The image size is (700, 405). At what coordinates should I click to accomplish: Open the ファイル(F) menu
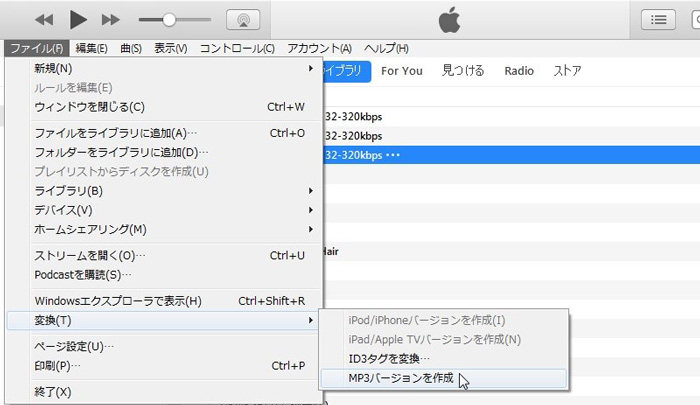point(37,48)
